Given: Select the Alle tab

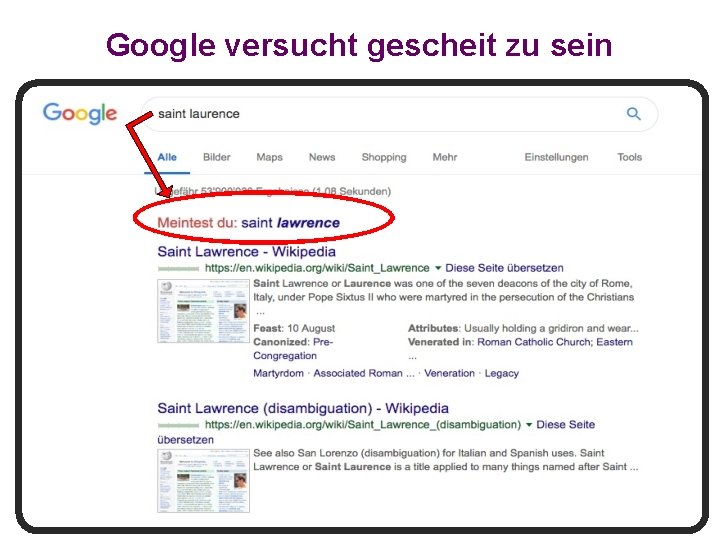Looking at the screenshot, I should pos(167,157).
